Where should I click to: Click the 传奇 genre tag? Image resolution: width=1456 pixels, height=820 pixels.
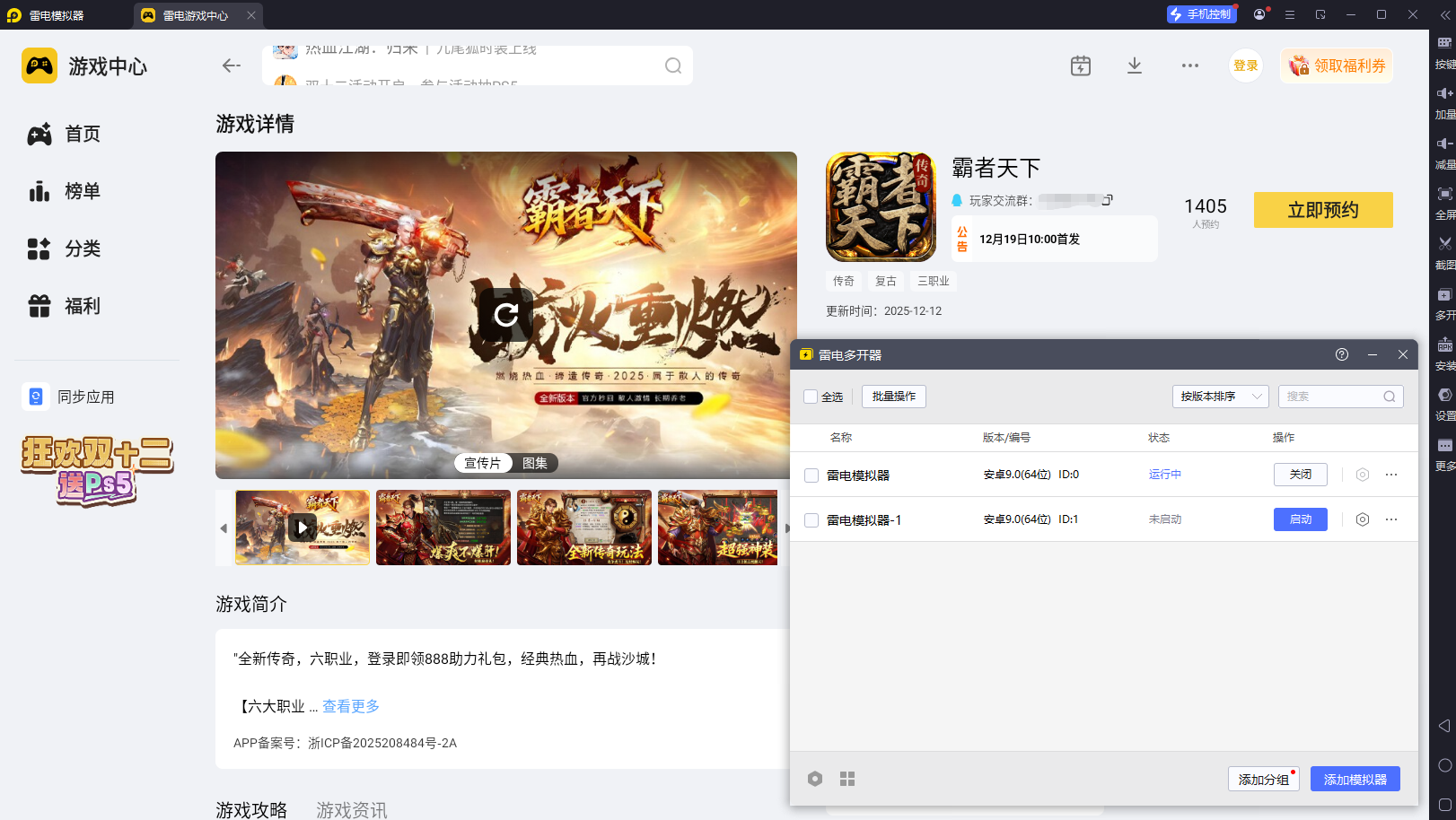pyautogui.click(x=844, y=281)
